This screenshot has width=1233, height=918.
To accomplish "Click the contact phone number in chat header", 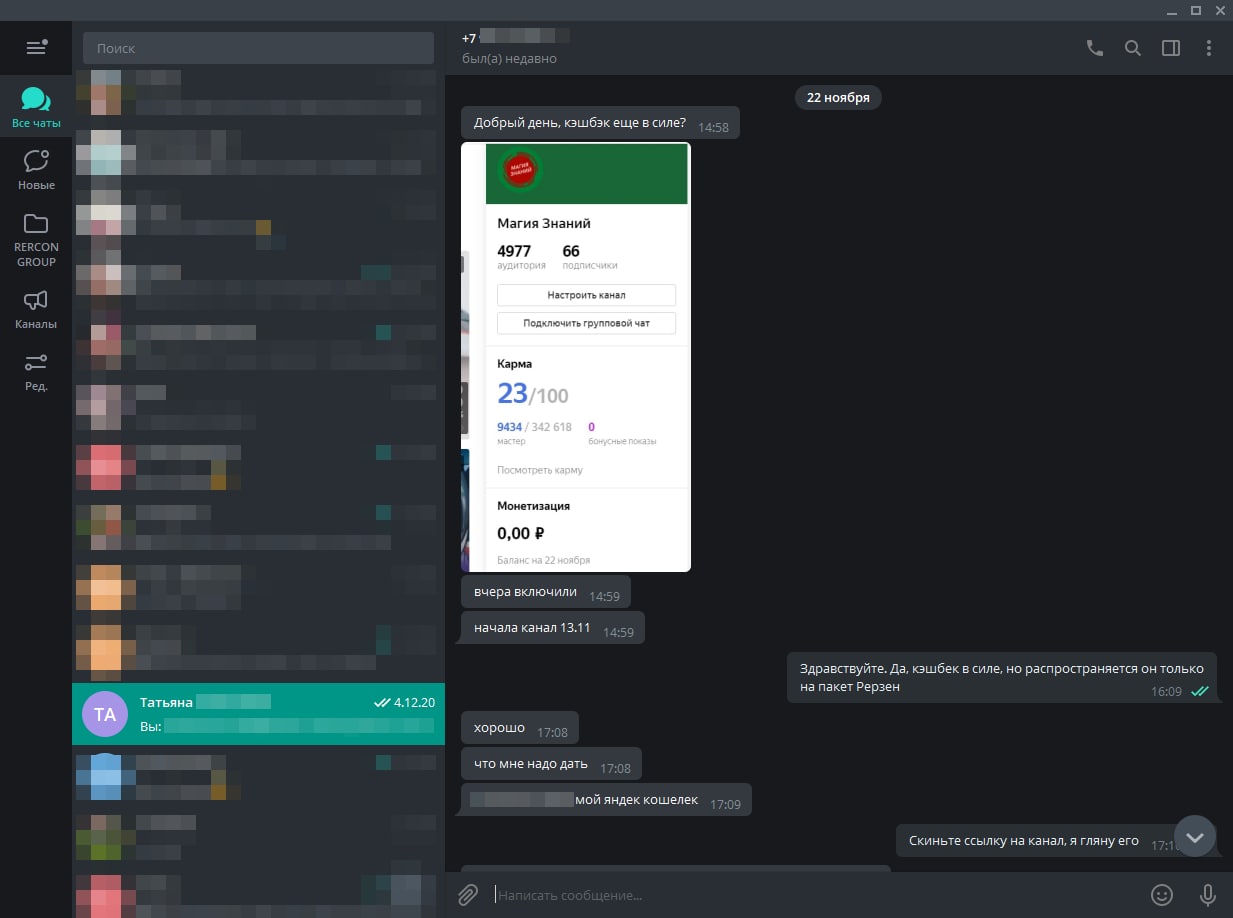I will coord(516,37).
